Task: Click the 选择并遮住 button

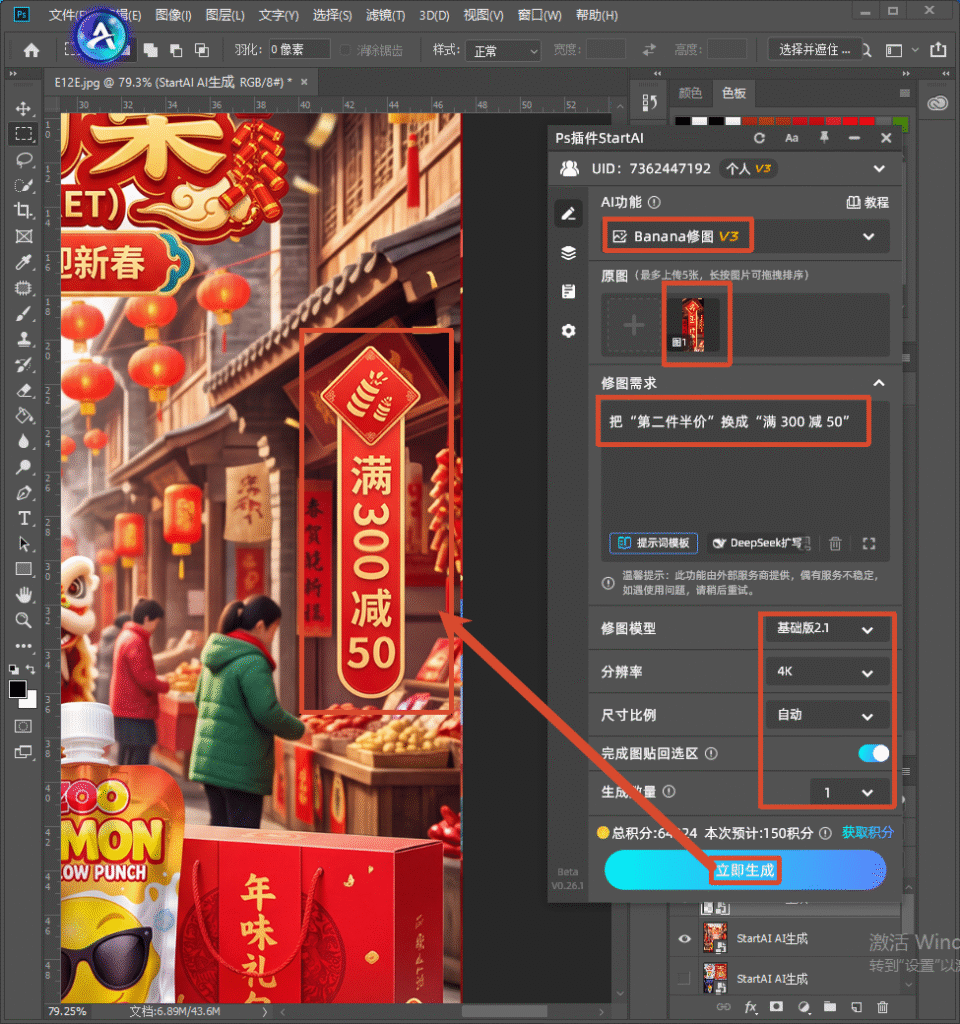Action: pos(814,50)
